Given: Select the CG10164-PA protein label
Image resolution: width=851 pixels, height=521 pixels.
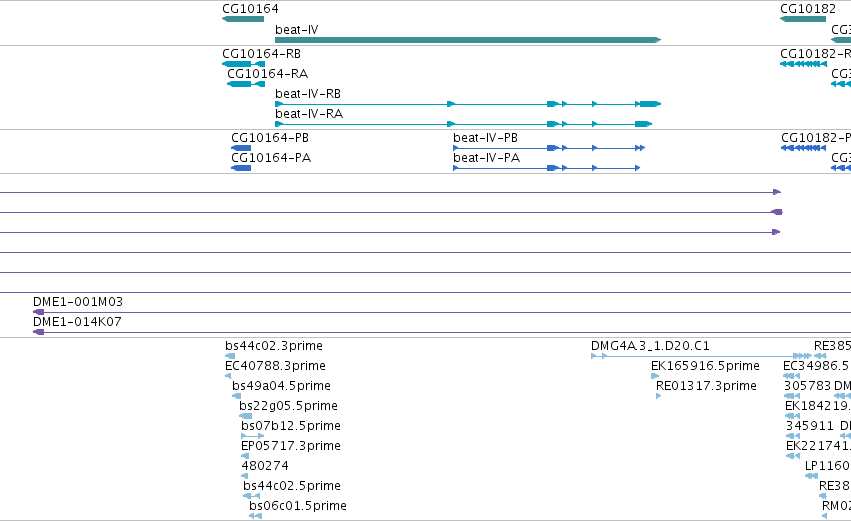Looking at the screenshot, I should click(271, 158).
